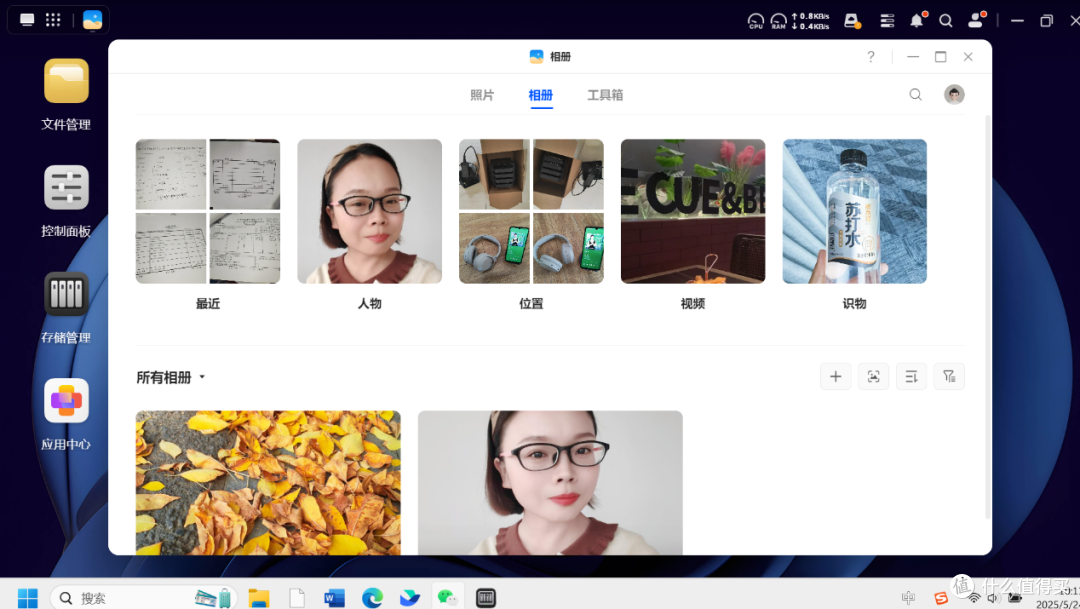Click the sort albums icon button

point(911,376)
